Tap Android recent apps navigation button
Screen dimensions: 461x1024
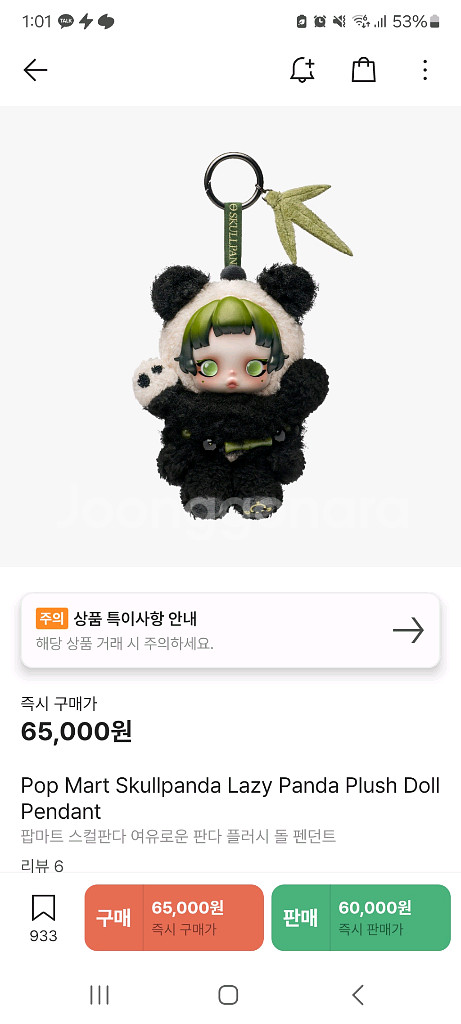[99, 995]
